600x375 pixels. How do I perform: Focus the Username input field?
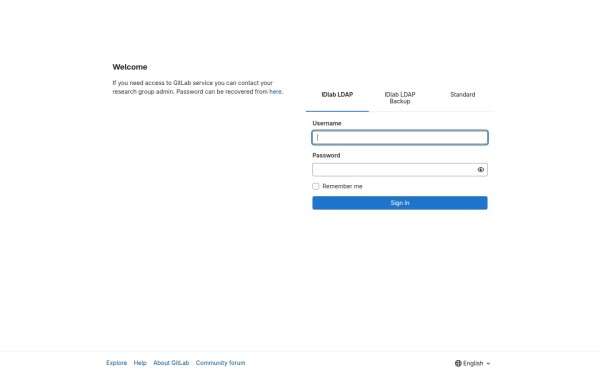[400, 137]
